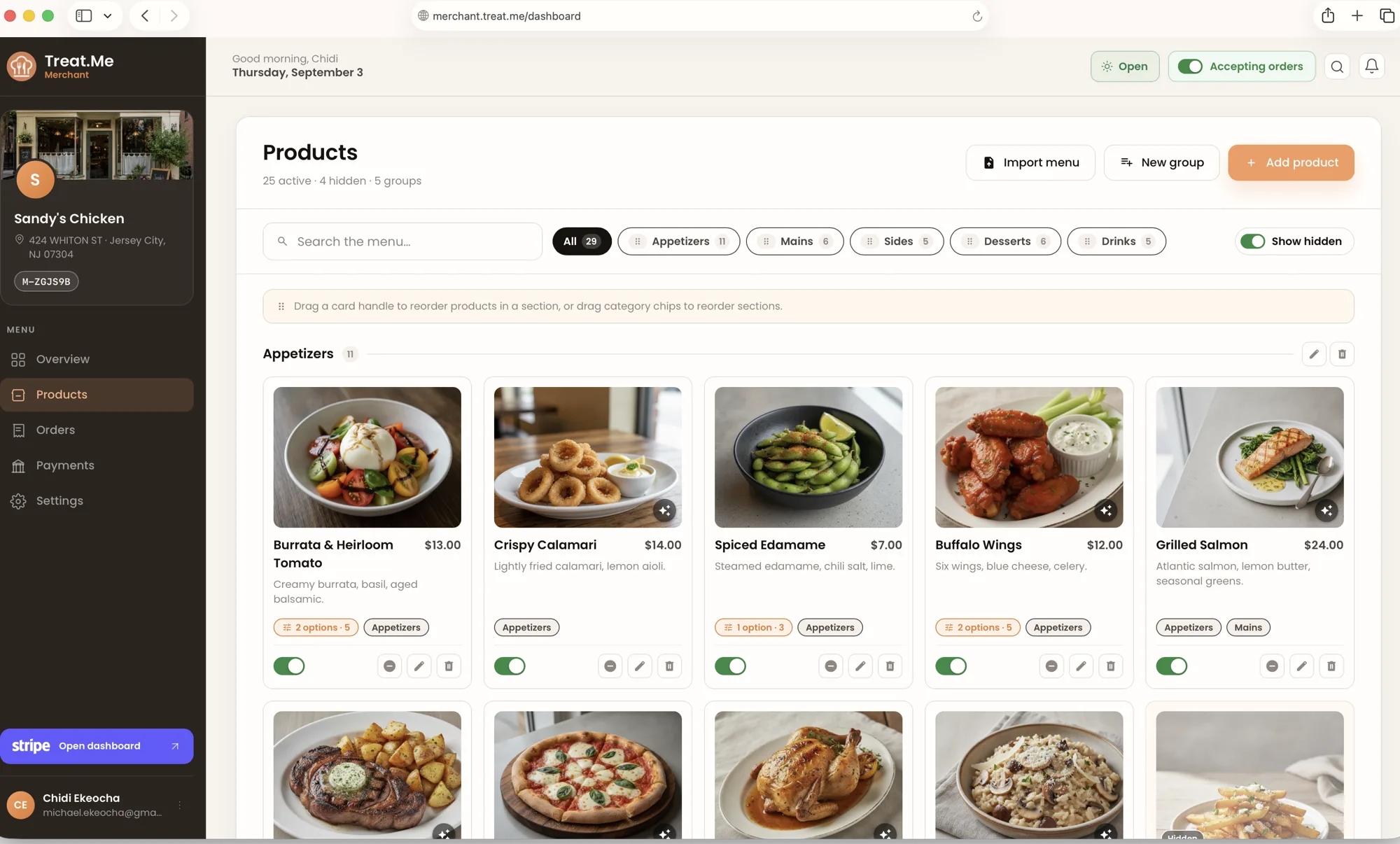Delete the Appetizers group with trash icon
The height and width of the screenshot is (844, 1400).
pos(1342,354)
